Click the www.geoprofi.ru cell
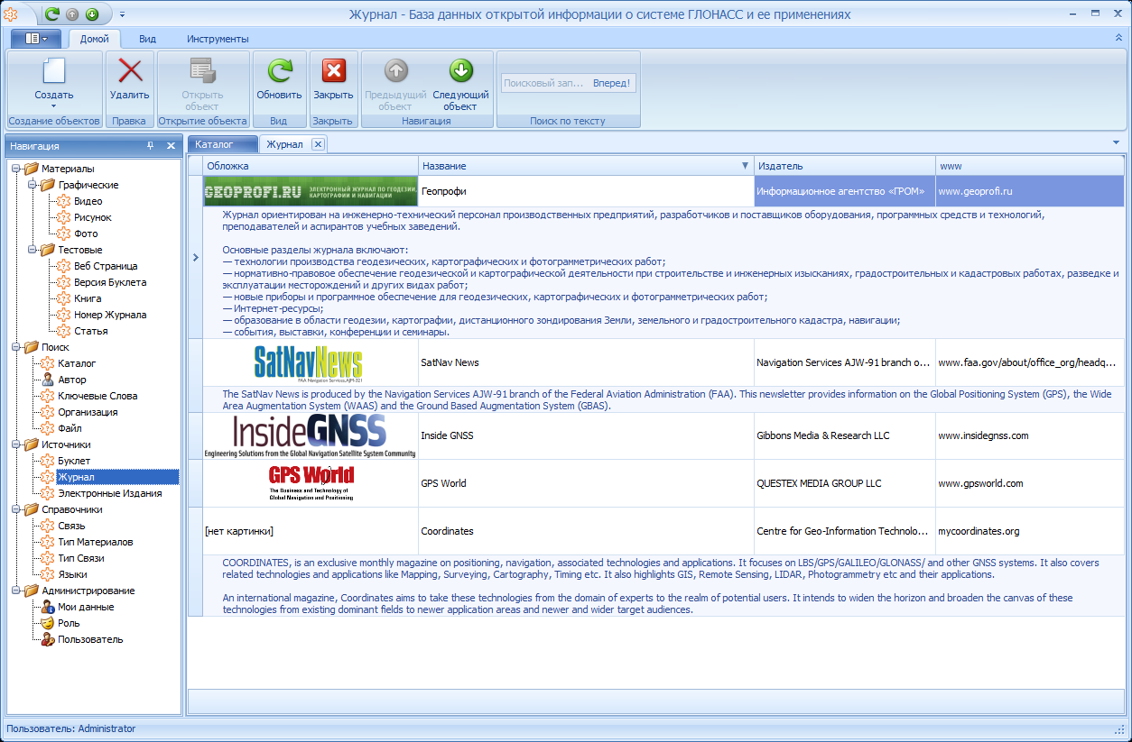Screen dimensions: 1132x742 [x=1029, y=191]
